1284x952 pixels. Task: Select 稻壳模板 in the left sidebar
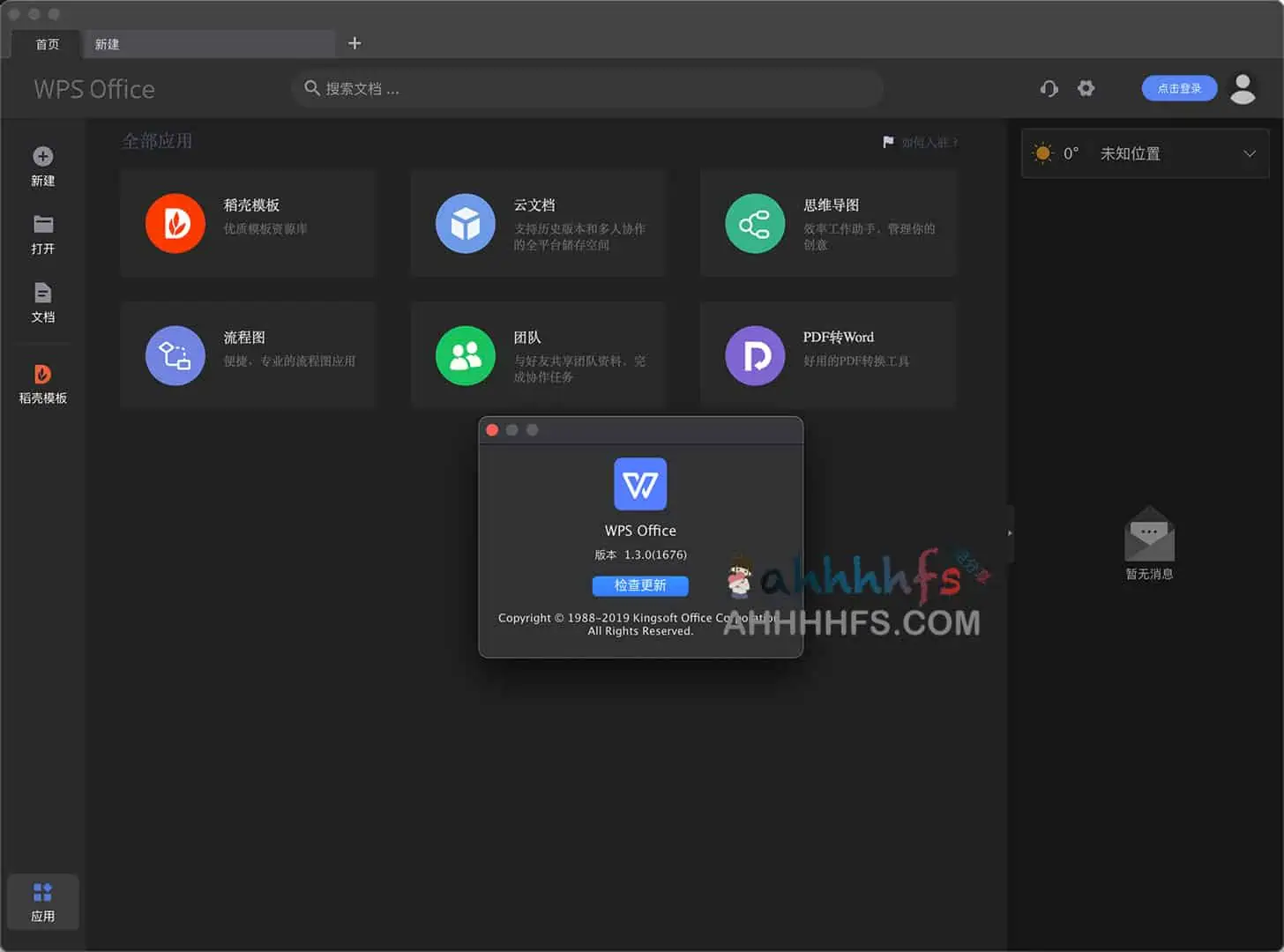tap(42, 381)
